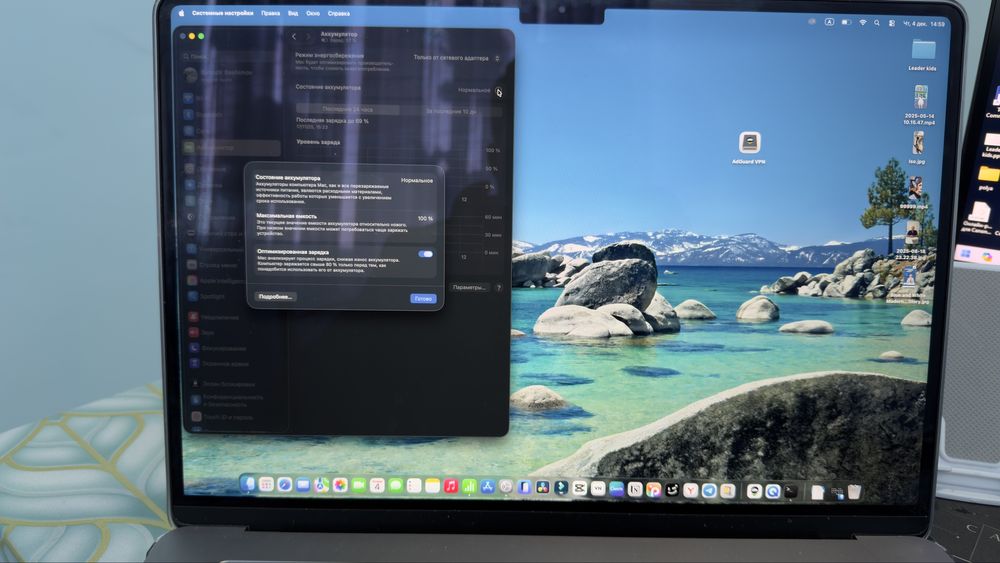Open Yandex Browser from the Dock
The height and width of the screenshot is (563, 1000).
pyautogui.click(x=691, y=490)
